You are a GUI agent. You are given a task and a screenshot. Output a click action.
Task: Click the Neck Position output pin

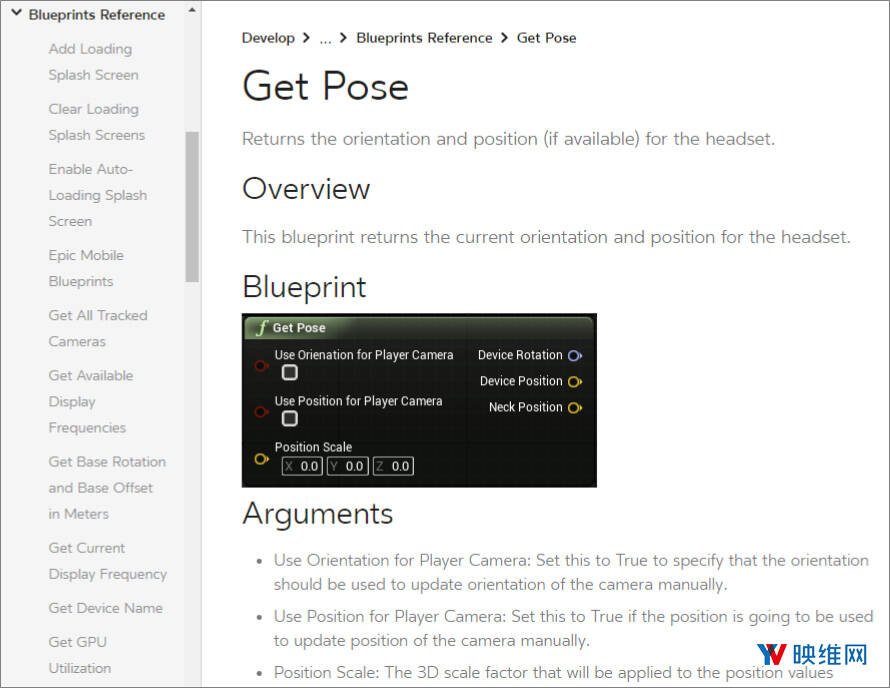(x=574, y=407)
